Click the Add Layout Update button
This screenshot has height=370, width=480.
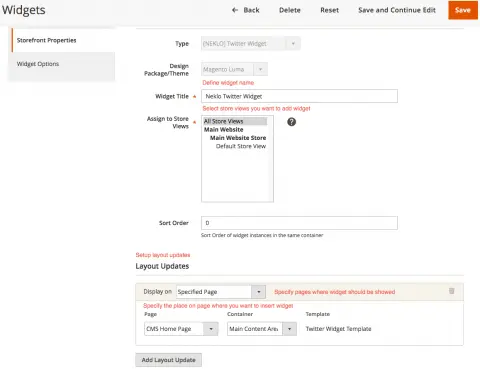click(168, 360)
